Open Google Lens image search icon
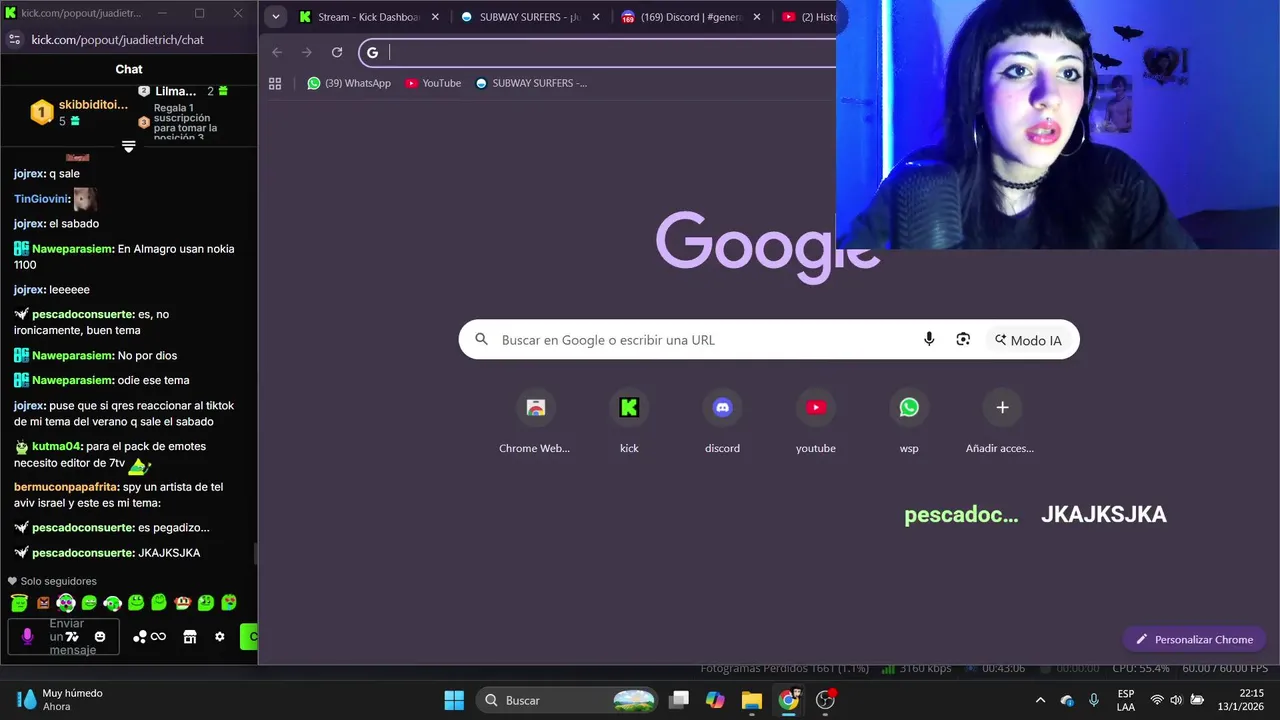The height and width of the screenshot is (720, 1280). pyautogui.click(x=963, y=340)
